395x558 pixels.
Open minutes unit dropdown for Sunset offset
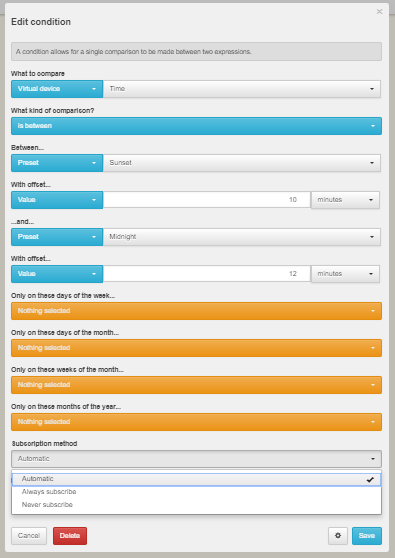345,200
